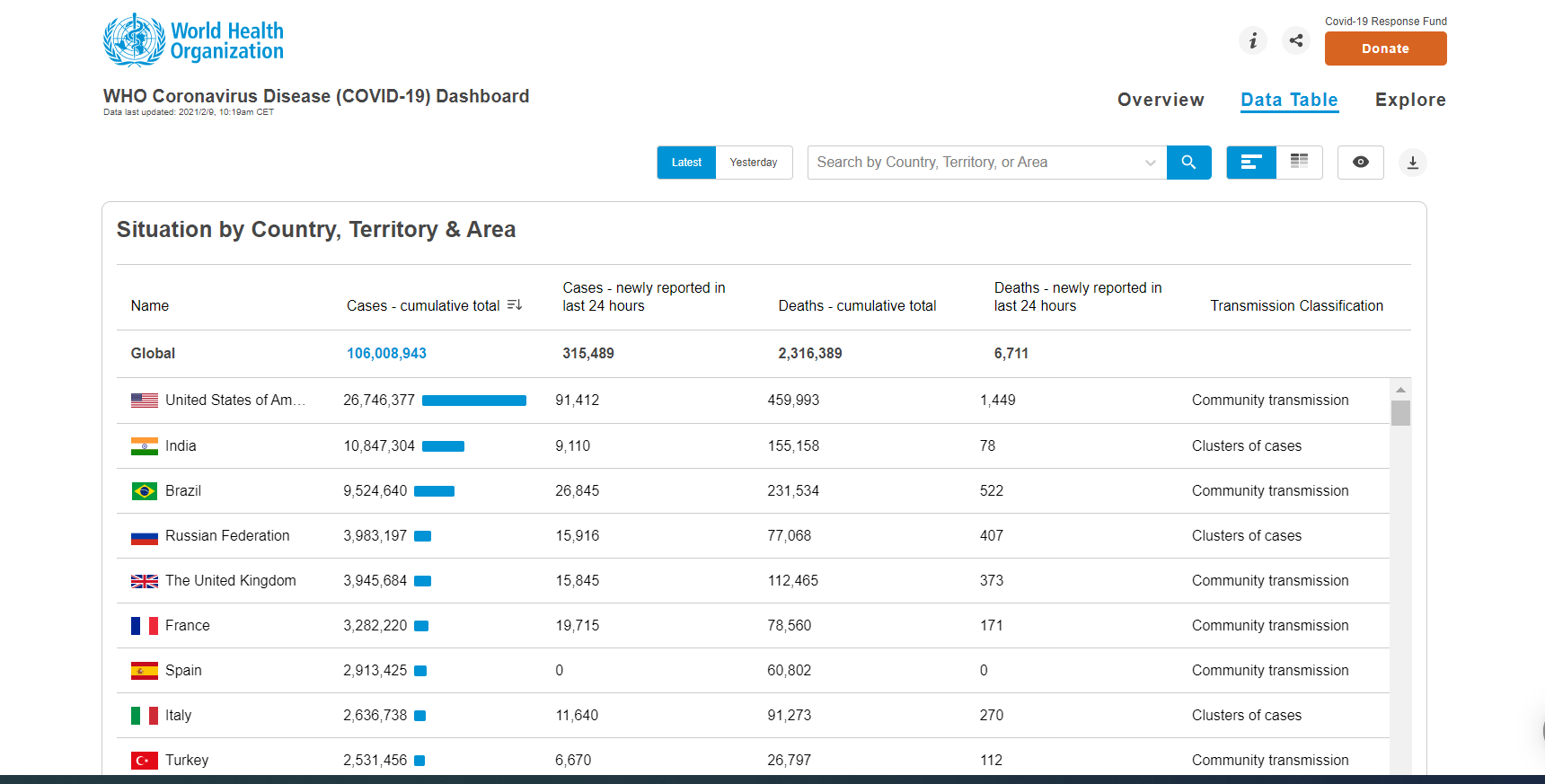Click the Turkey flag icon
This screenshot has height=784, width=1545.
click(x=145, y=761)
